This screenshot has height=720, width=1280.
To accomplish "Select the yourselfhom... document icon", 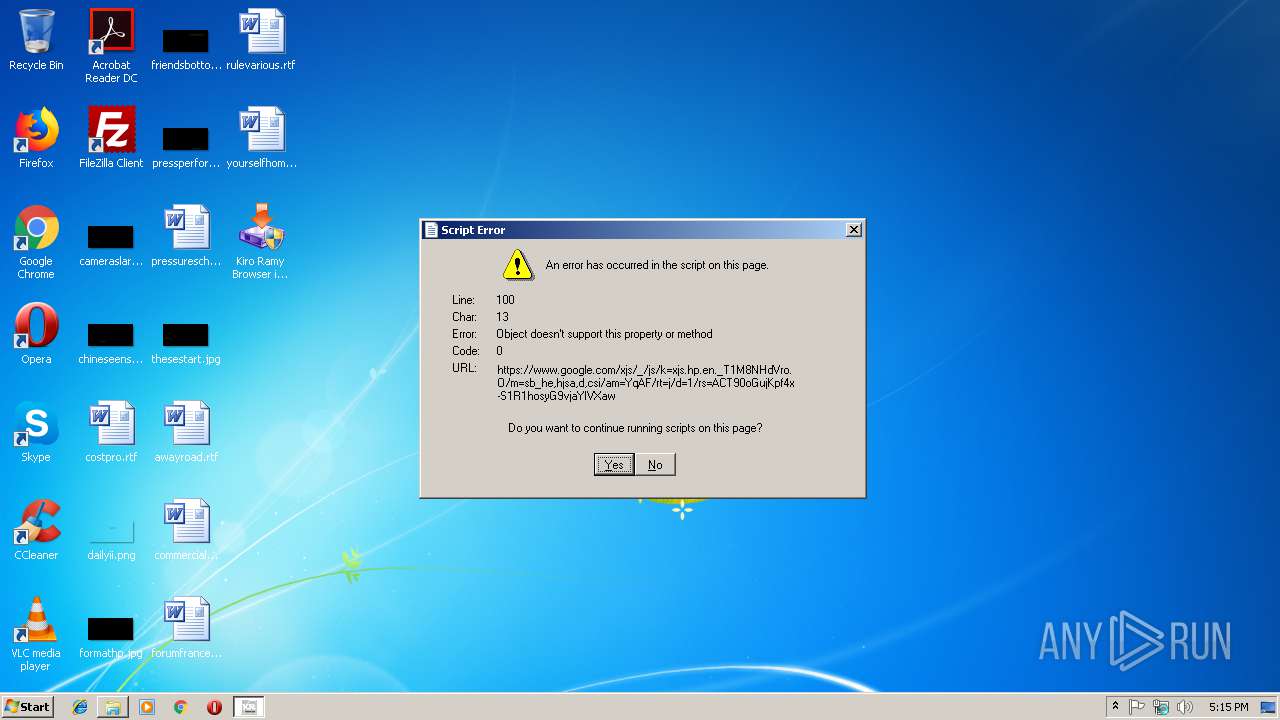I will pyautogui.click(x=261, y=139).
